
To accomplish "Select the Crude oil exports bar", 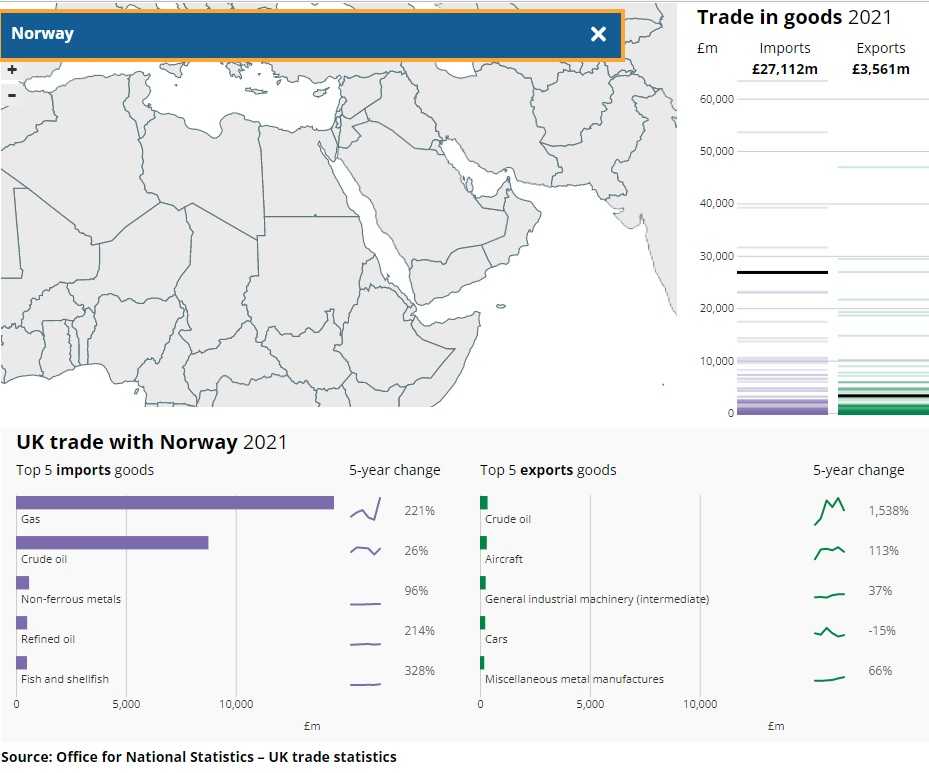I will (x=484, y=502).
